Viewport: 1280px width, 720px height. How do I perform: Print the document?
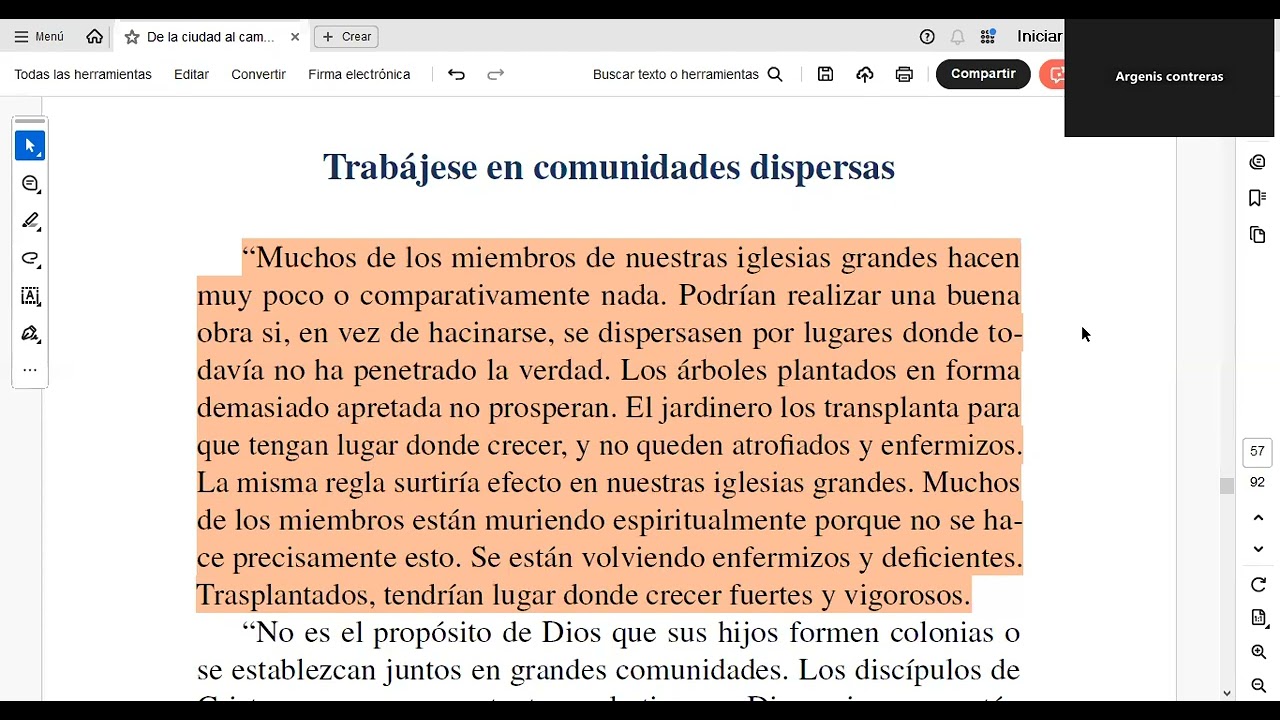click(904, 74)
